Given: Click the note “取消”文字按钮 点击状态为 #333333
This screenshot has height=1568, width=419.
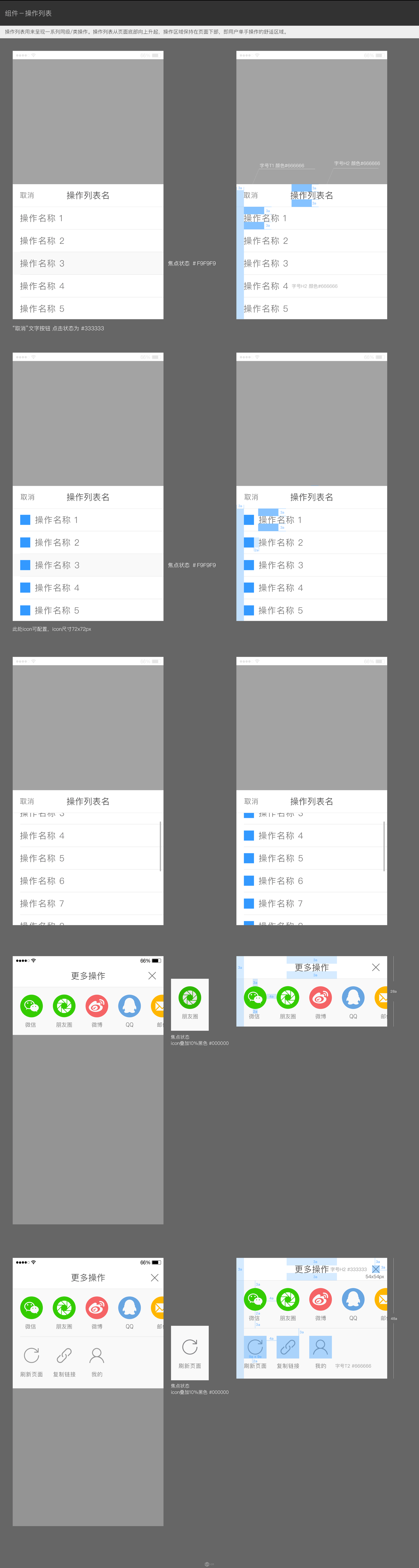Looking at the screenshot, I should coord(58,328).
